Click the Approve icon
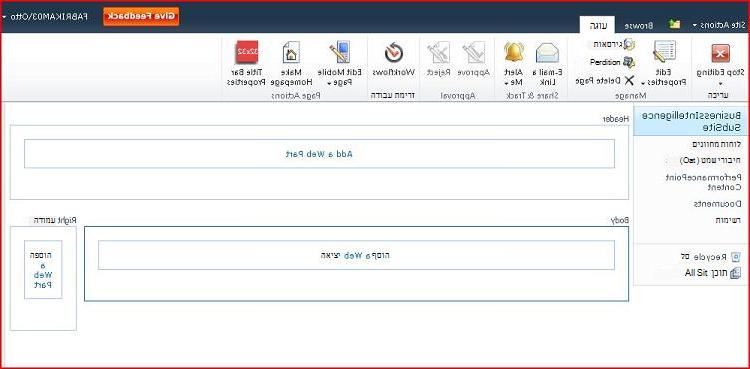 473,52
